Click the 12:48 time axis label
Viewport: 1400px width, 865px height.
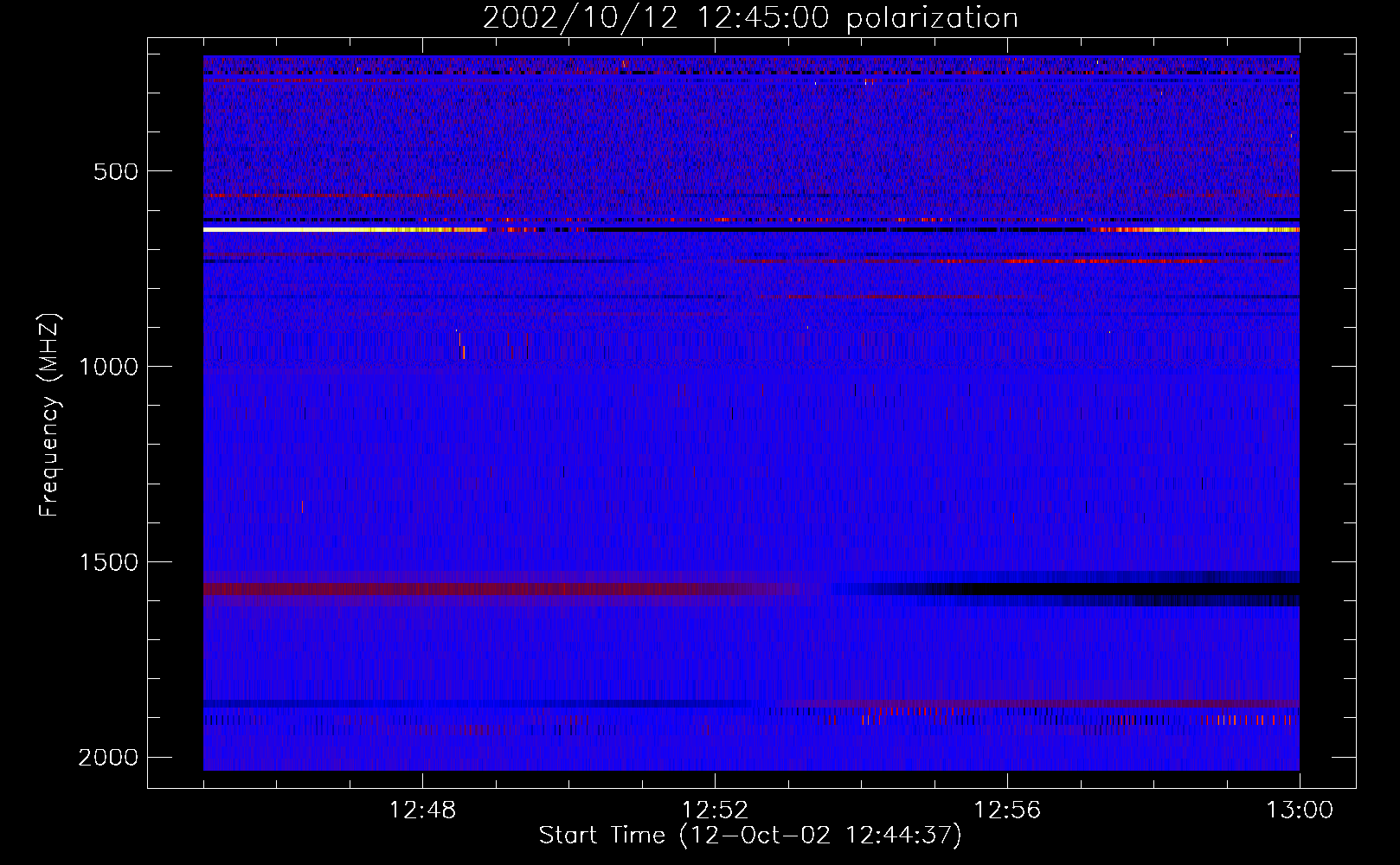422,811
